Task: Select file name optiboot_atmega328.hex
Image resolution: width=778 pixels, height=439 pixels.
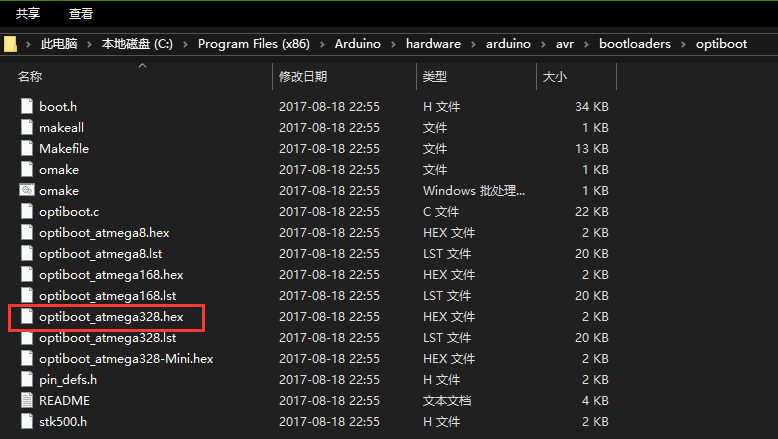Action: coord(111,316)
